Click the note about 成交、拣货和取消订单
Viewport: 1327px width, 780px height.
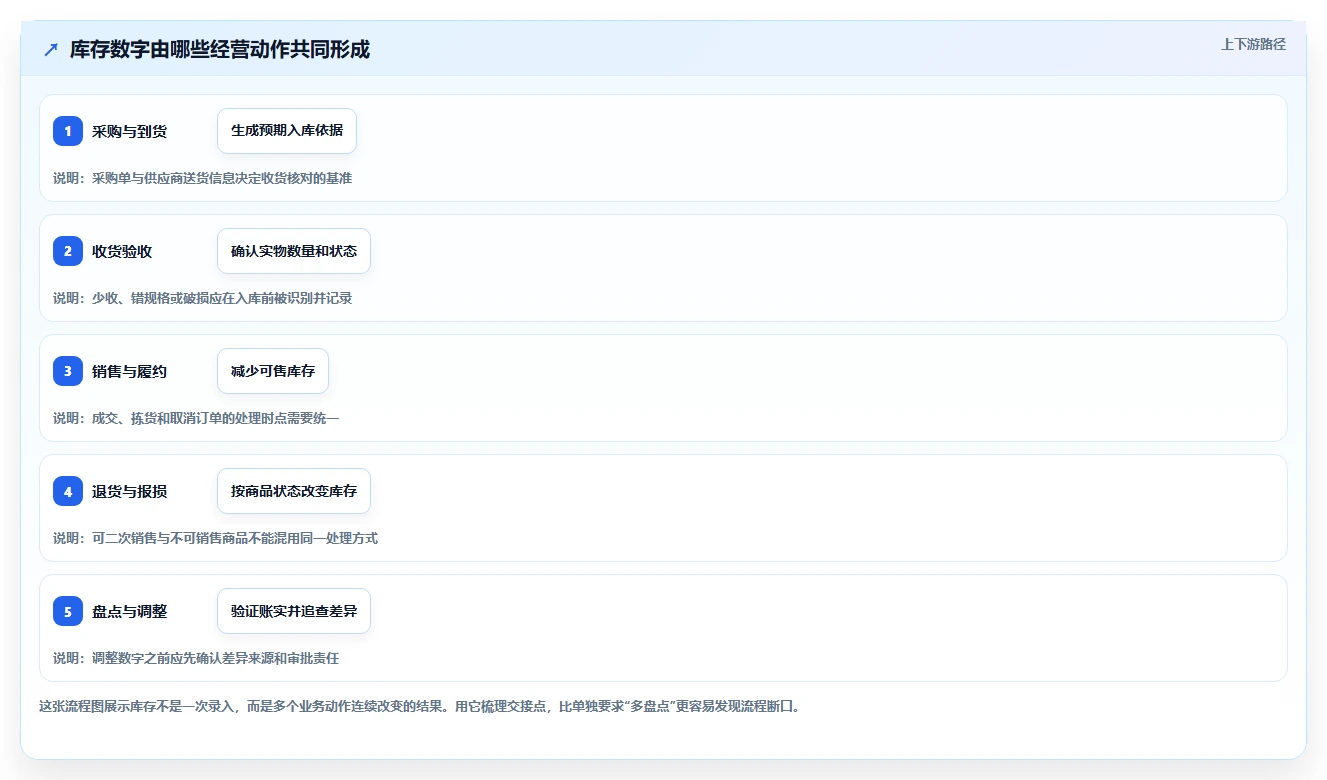[196, 418]
